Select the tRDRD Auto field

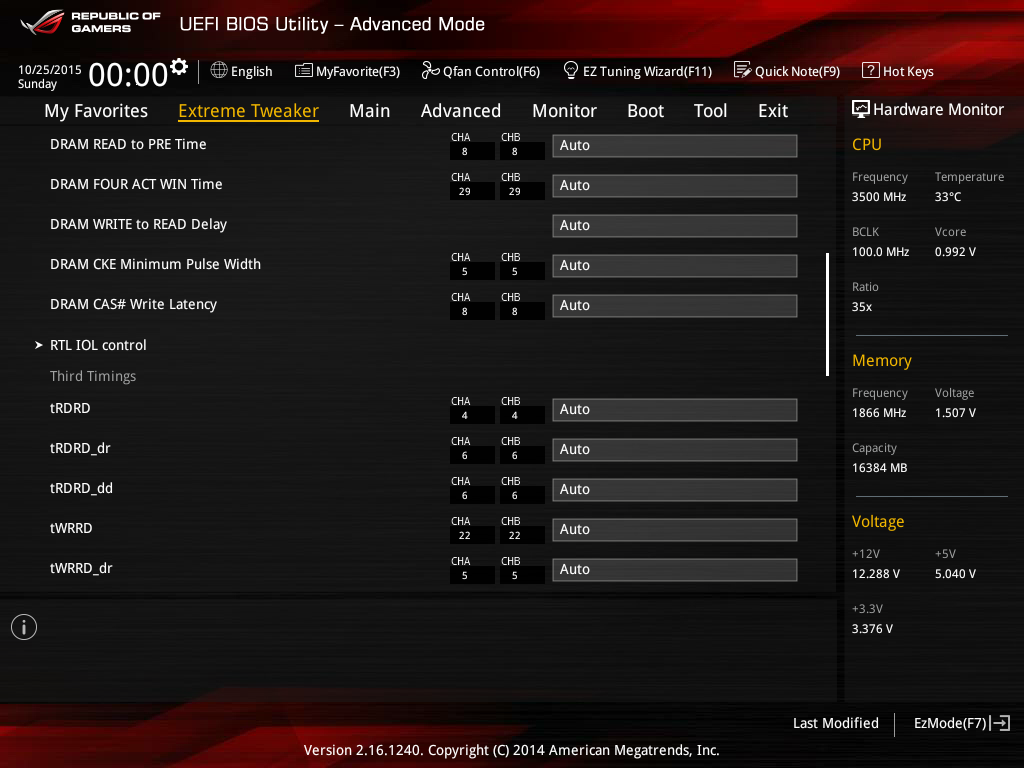click(x=675, y=409)
